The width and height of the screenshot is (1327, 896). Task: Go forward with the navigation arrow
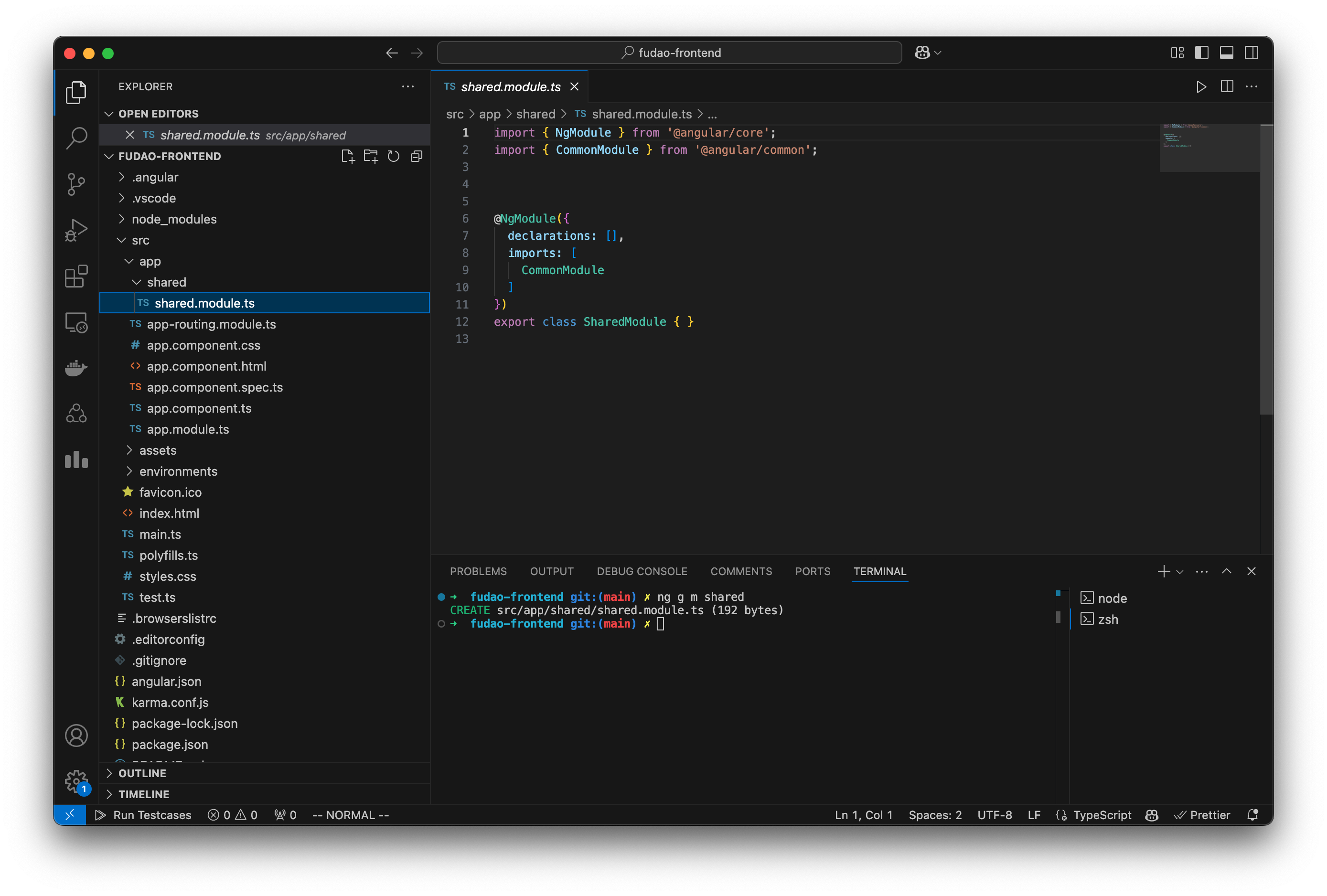coord(417,53)
